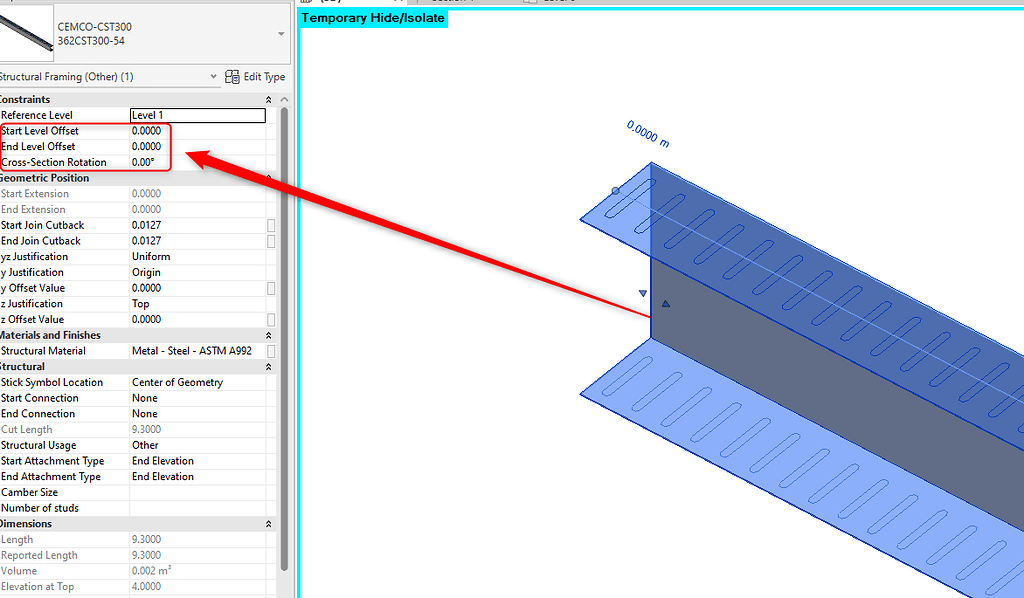Collapse the Constraints property section
1024x598 pixels.
click(x=268, y=98)
